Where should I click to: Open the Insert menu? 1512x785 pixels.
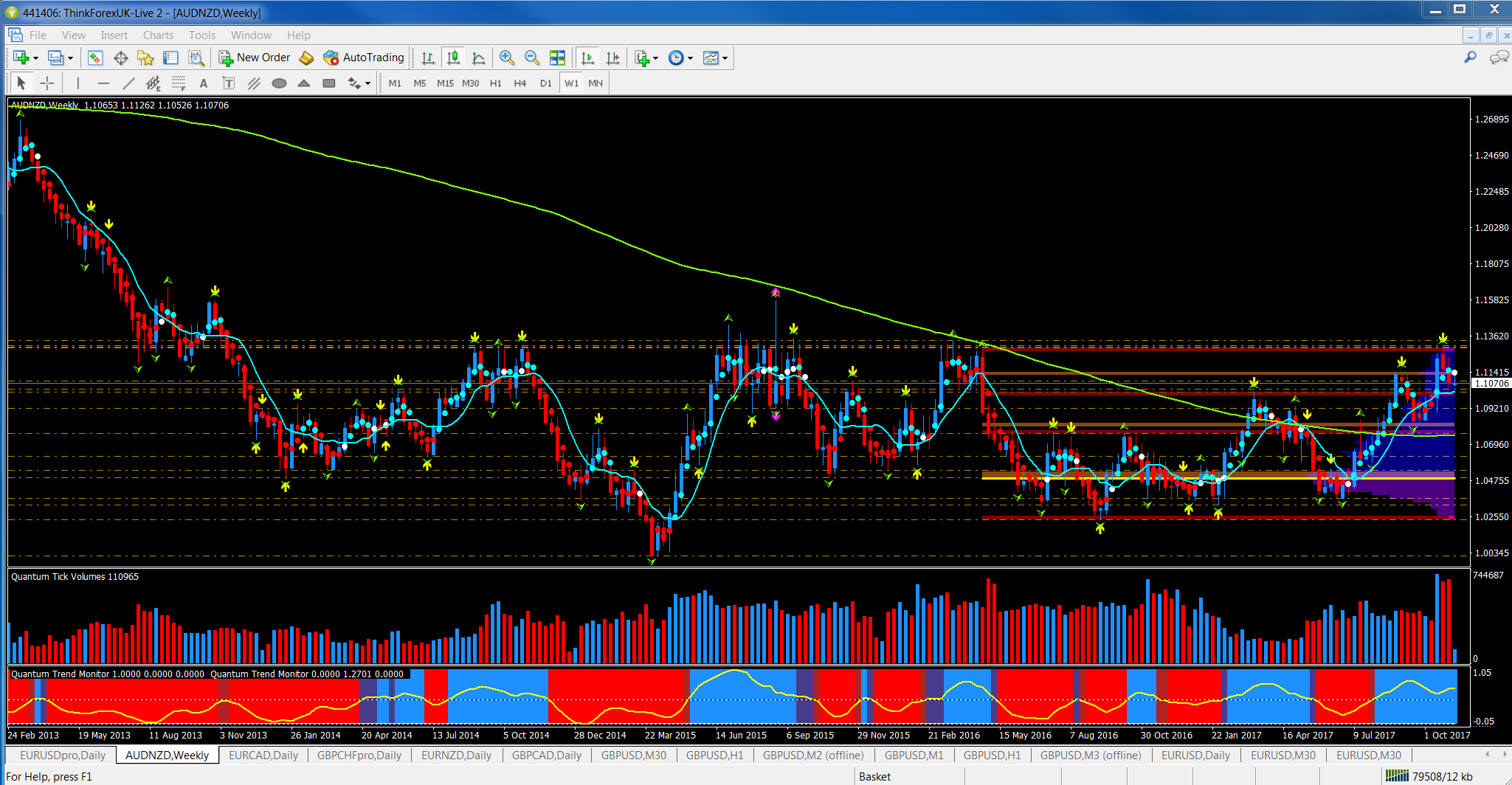[x=114, y=35]
